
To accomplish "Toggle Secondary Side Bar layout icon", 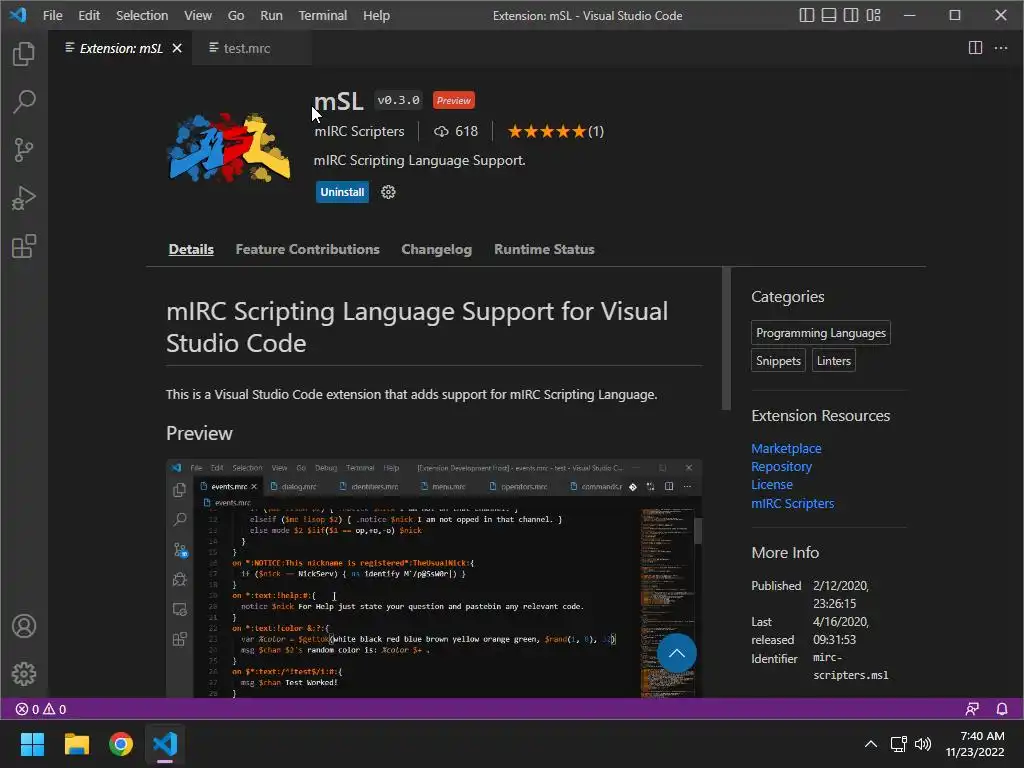I will (851, 15).
